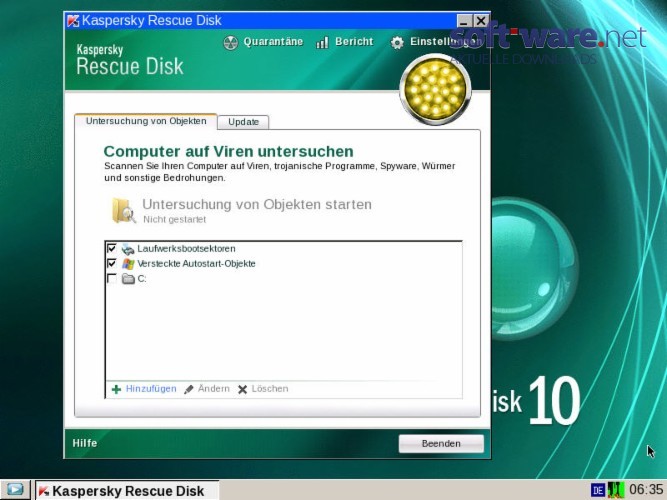This screenshot has height=500, width=667.
Task: Uncheck the Laufwerksbootsektoren checkbox
Action: [112, 248]
